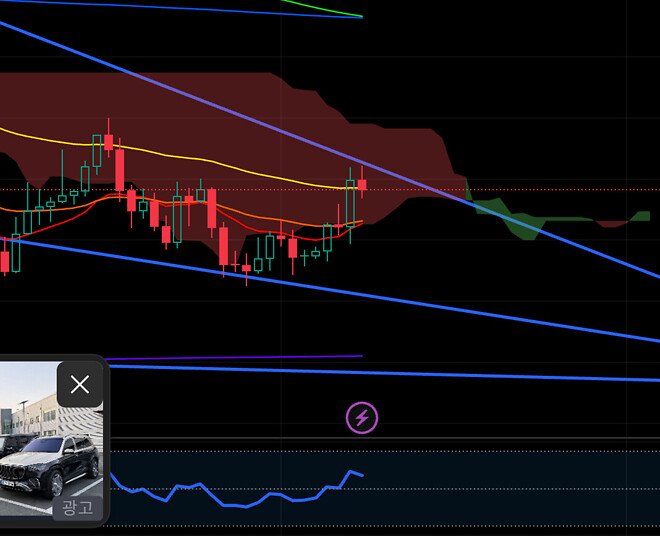The height and width of the screenshot is (536, 660).
Task: Select the orange moving average line
Action: (x=250, y=214)
